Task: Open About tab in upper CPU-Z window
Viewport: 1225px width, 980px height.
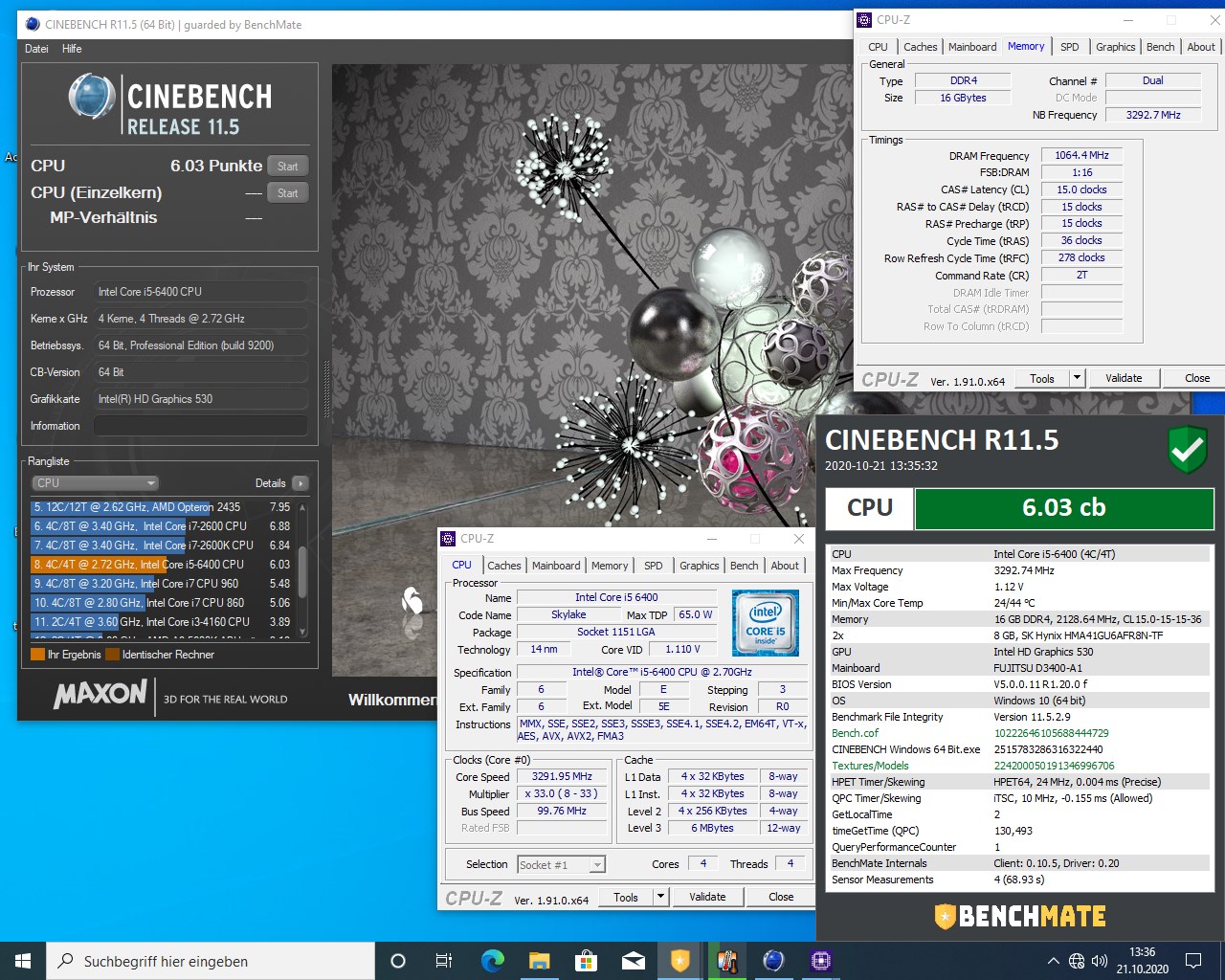Action: [1201, 47]
